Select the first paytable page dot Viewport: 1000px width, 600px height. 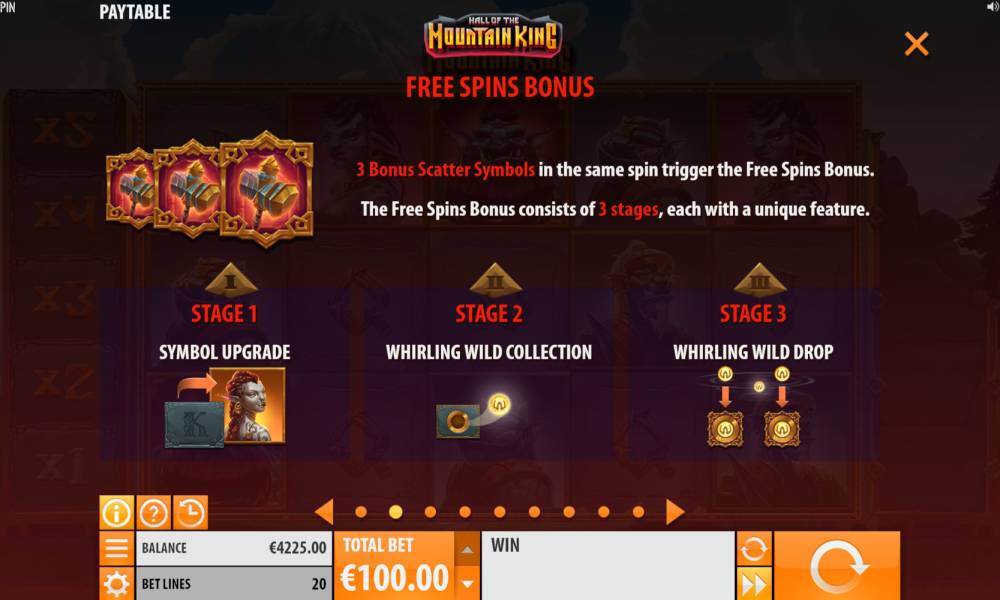click(361, 512)
